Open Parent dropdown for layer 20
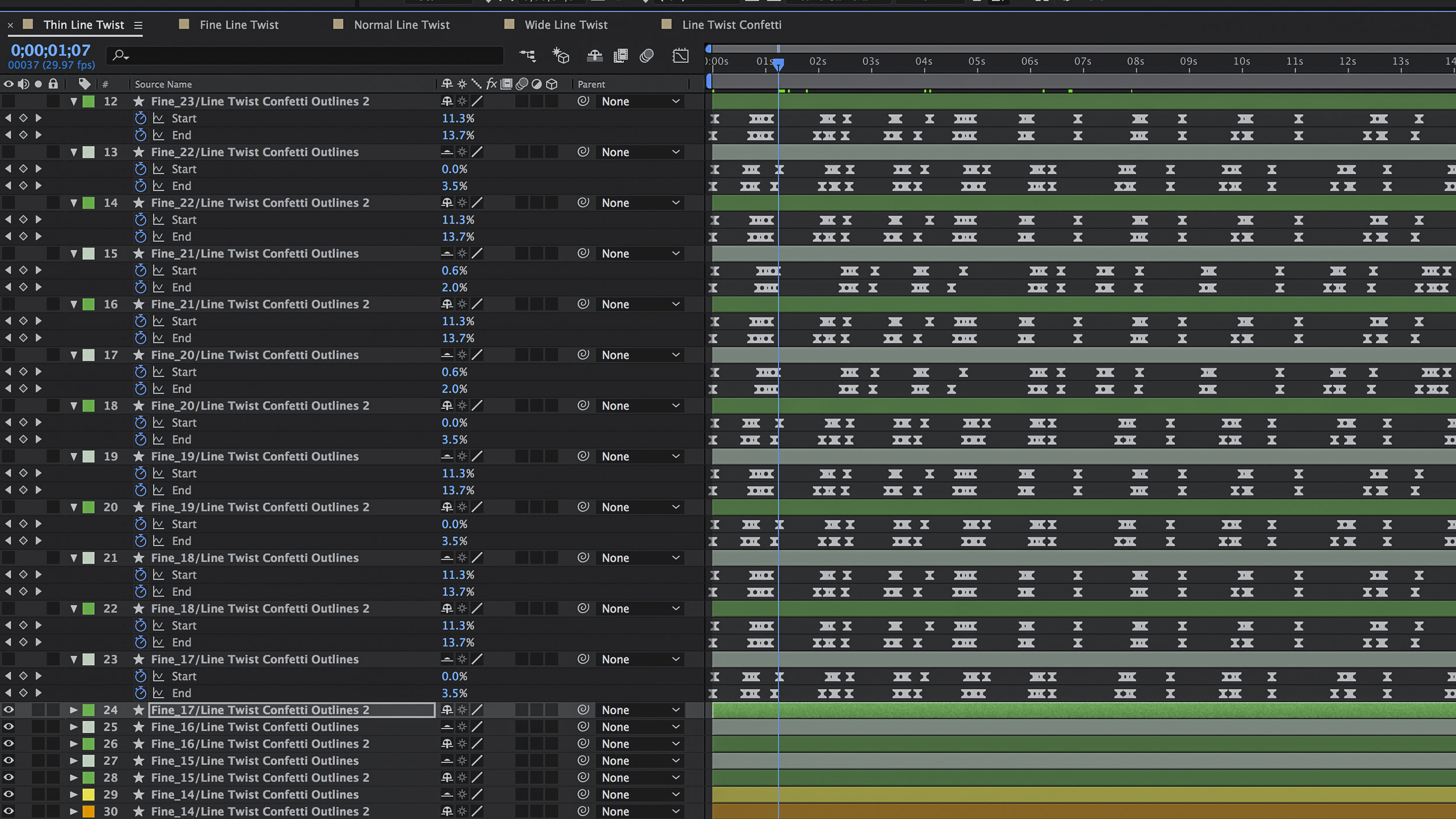Viewport: 1456px width, 819px height. coord(640,507)
